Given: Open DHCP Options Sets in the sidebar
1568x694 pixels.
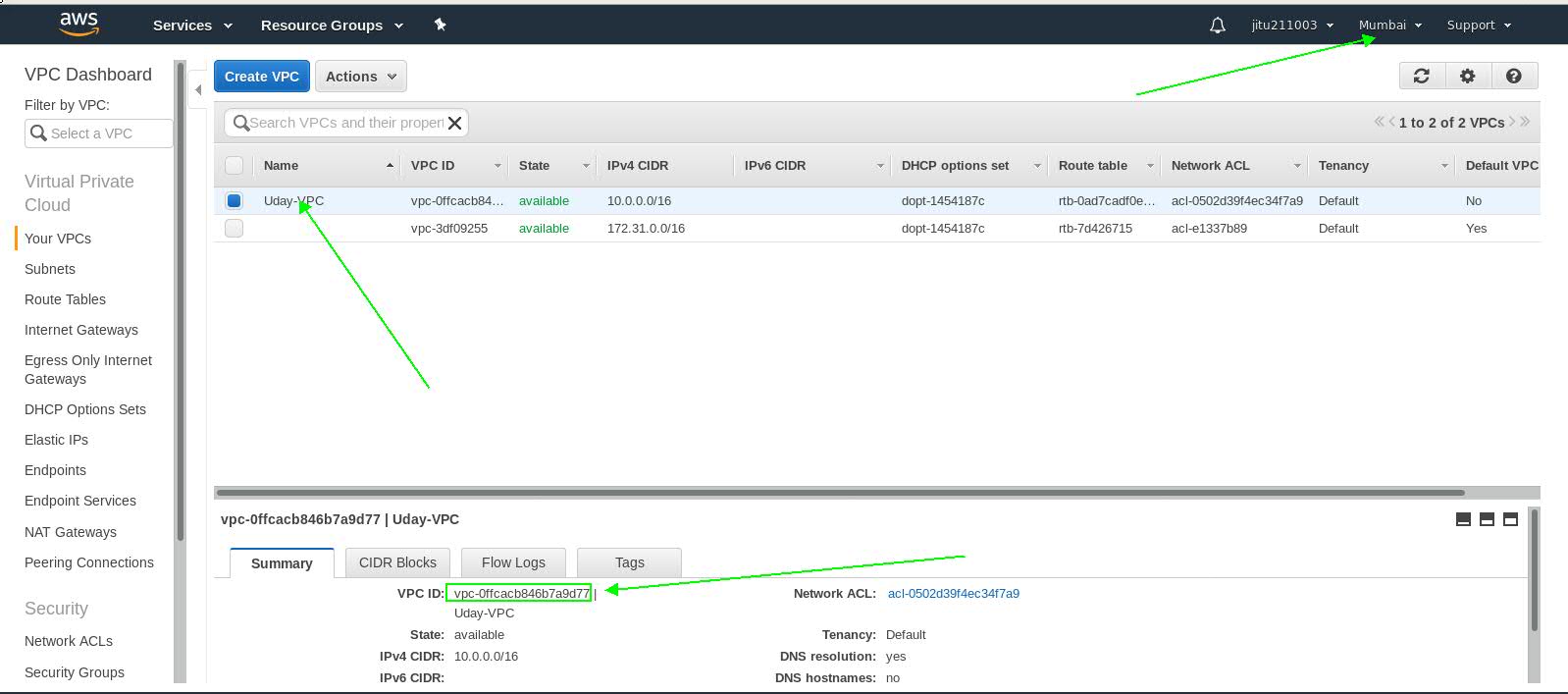Looking at the screenshot, I should coord(85,409).
